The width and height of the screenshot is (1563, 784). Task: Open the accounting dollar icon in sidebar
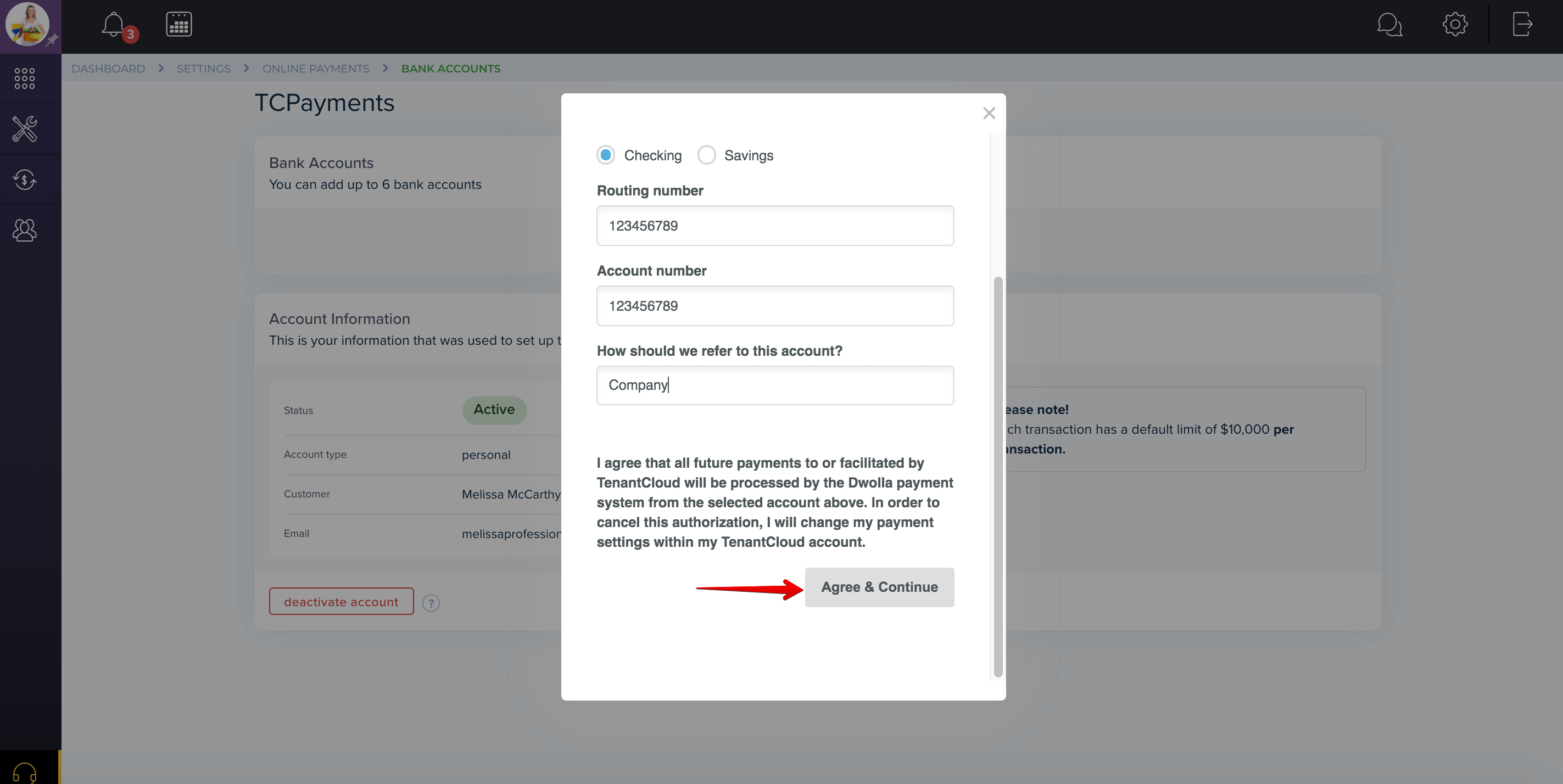25,180
